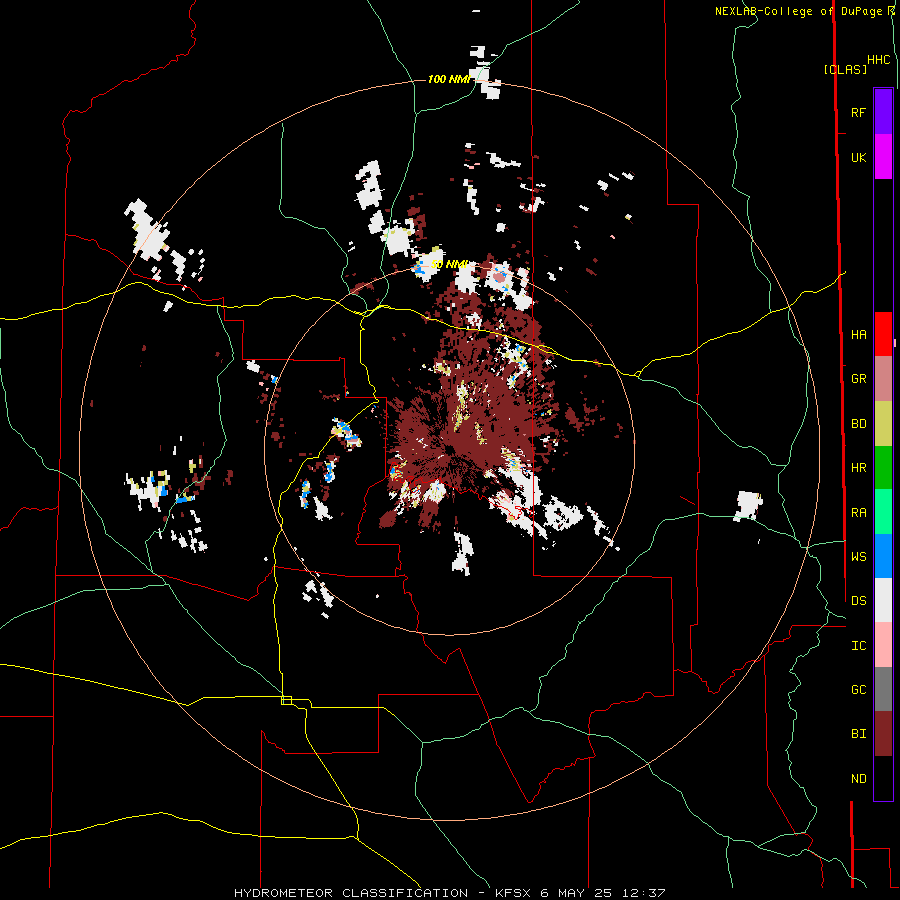Viewport: 900px width, 900px height.
Task: Click the WS legend label
Action: coord(858,556)
